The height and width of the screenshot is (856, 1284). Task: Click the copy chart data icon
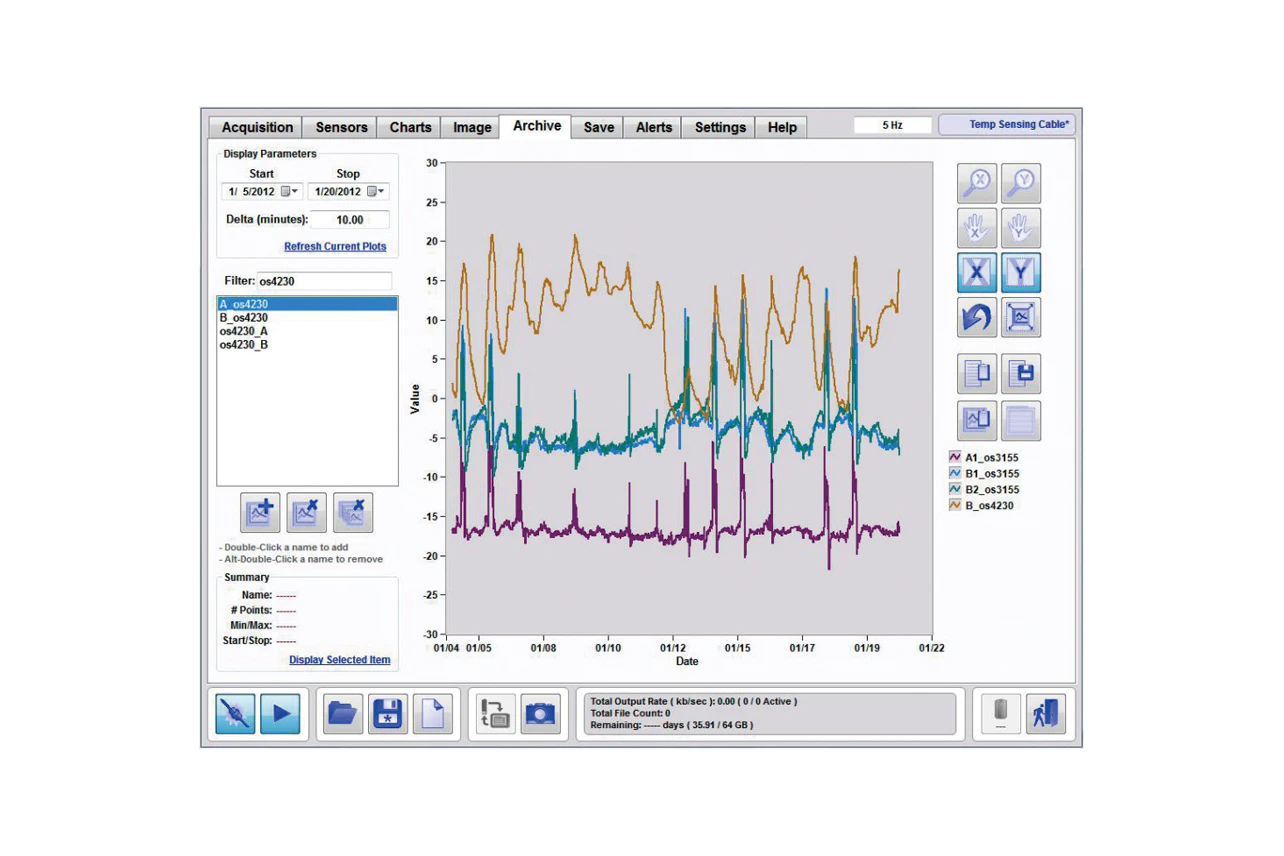coord(977,374)
